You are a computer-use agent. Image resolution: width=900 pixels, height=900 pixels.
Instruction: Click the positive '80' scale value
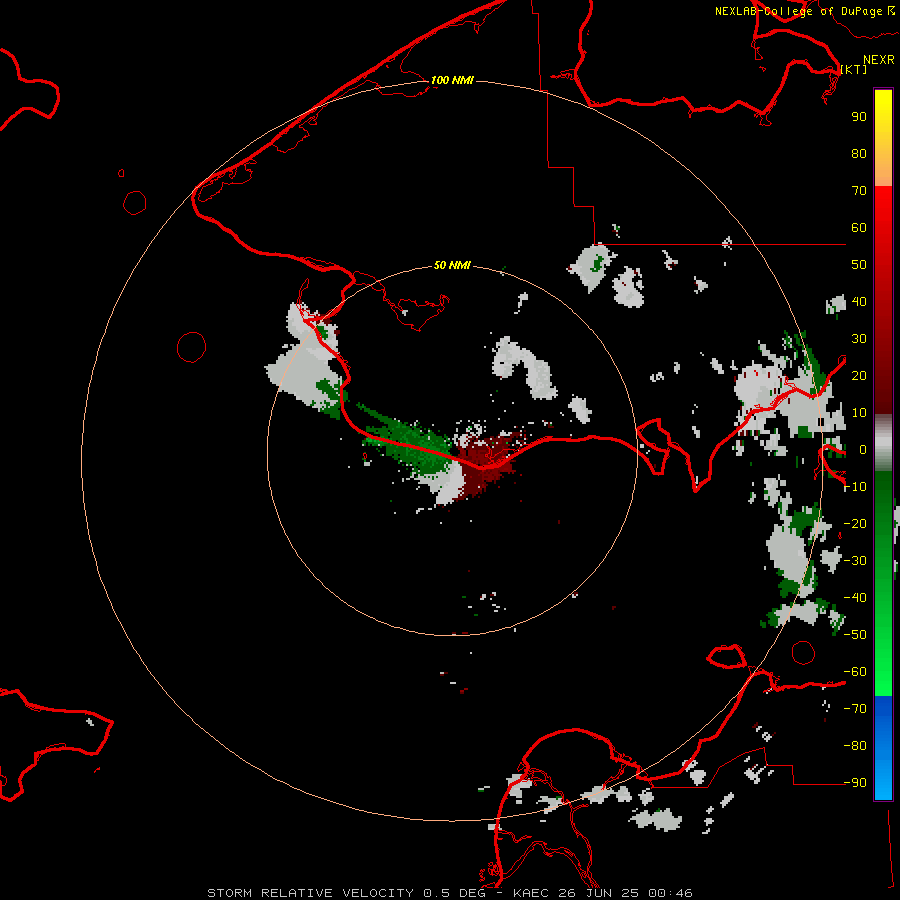pos(859,154)
